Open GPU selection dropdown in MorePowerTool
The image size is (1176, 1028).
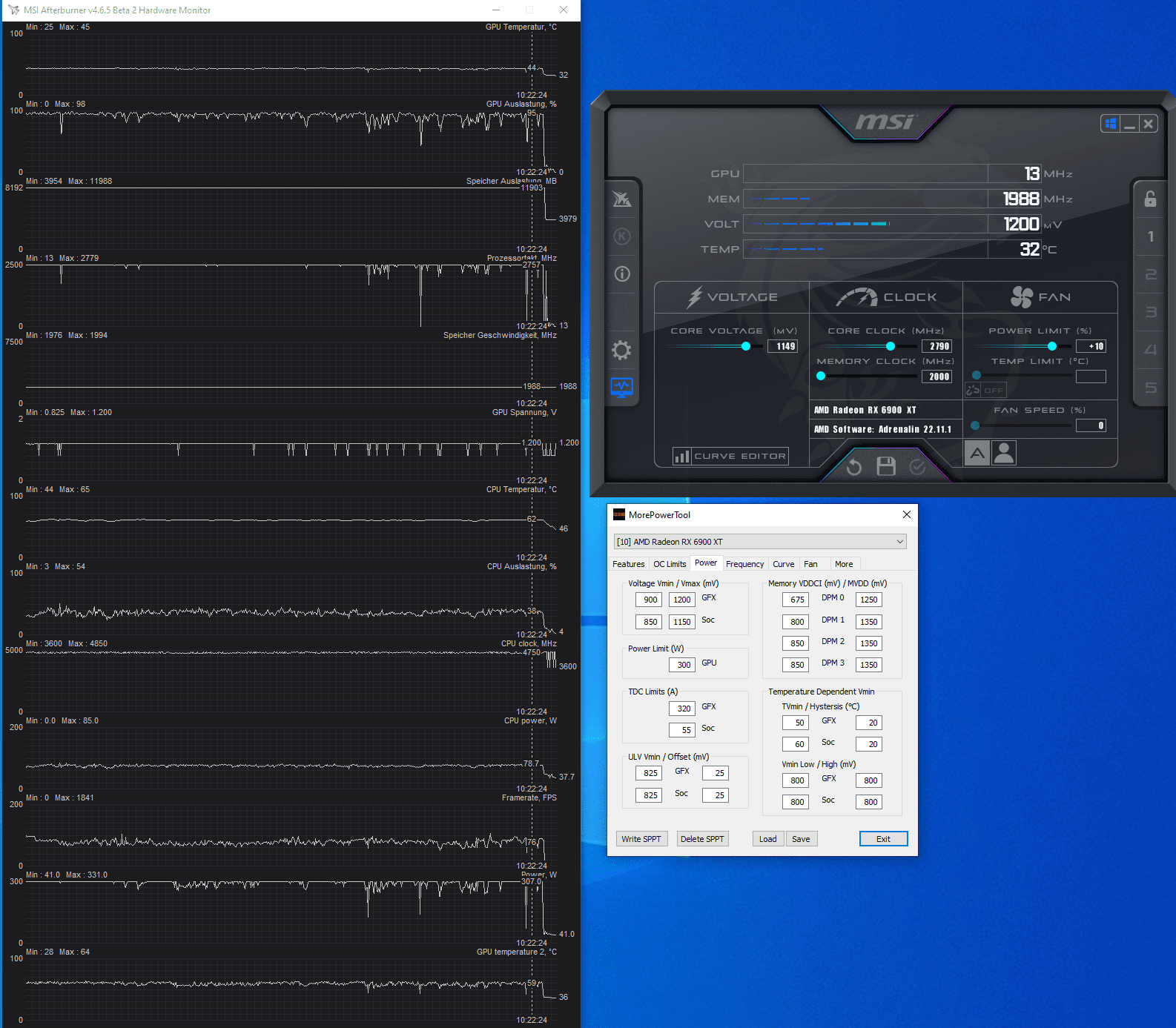pos(760,542)
